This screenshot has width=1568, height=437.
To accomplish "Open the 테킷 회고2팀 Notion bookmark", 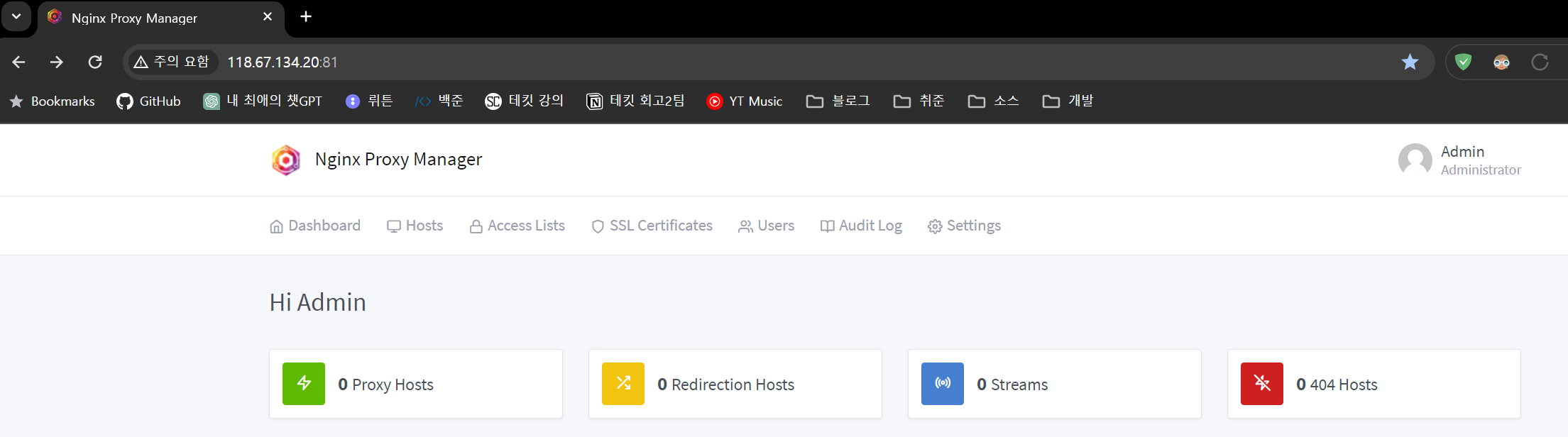I will click(x=636, y=101).
